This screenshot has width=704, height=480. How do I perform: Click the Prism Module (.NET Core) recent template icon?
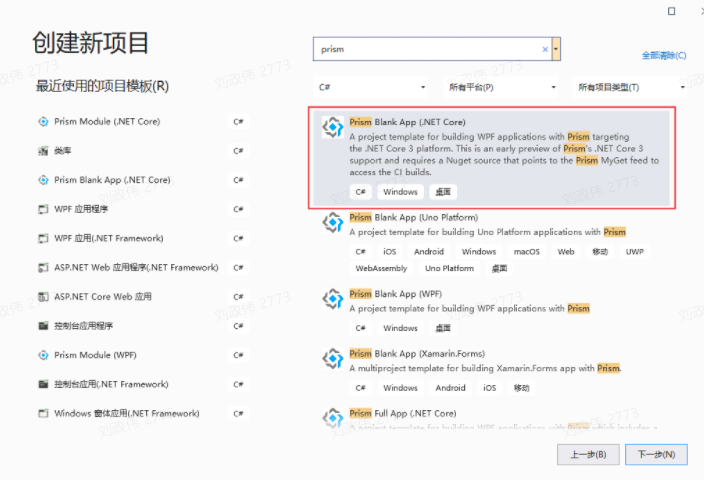43,122
